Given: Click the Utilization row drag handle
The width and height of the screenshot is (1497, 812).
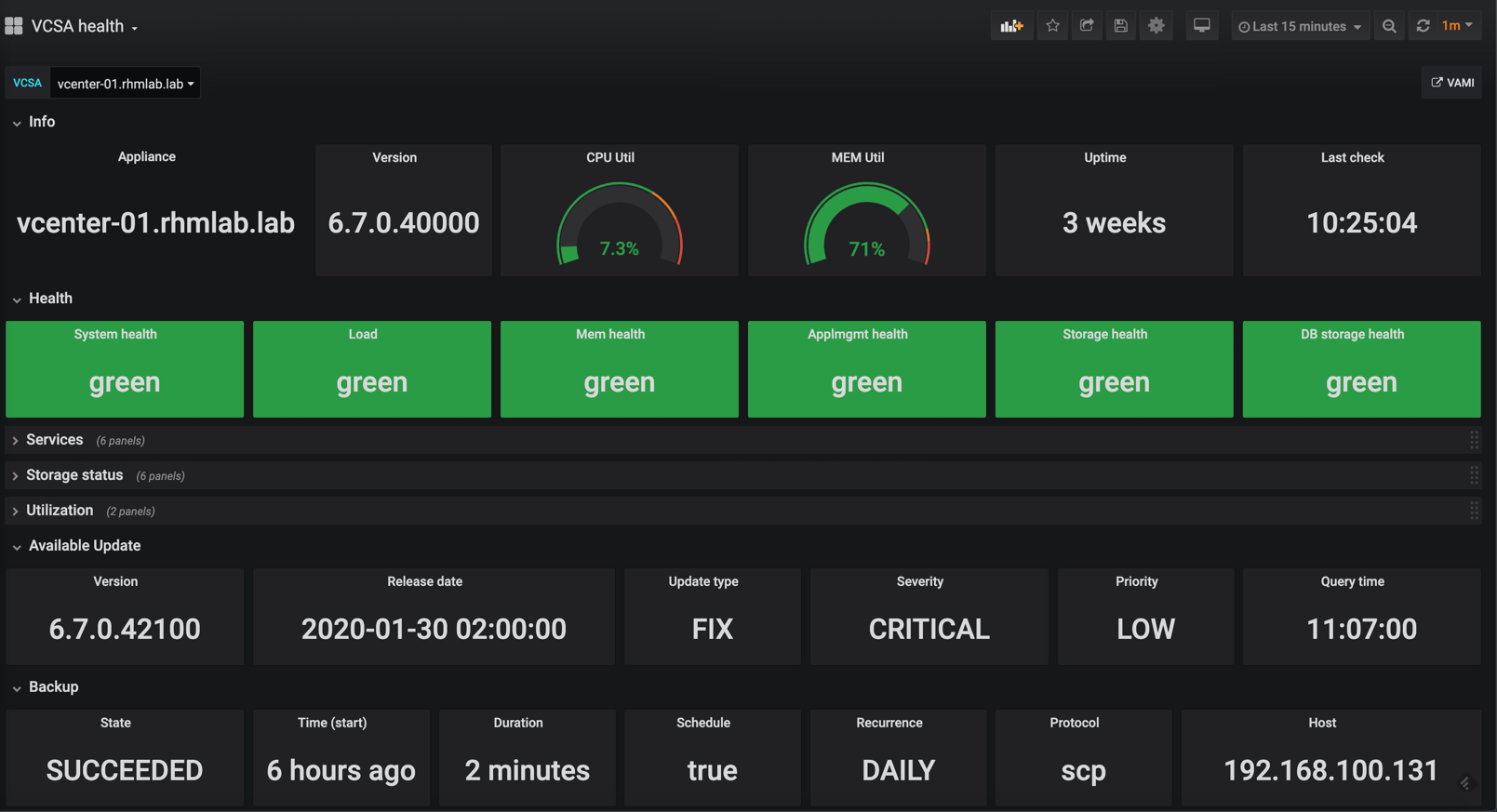Looking at the screenshot, I should click(x=1474, y=511).
